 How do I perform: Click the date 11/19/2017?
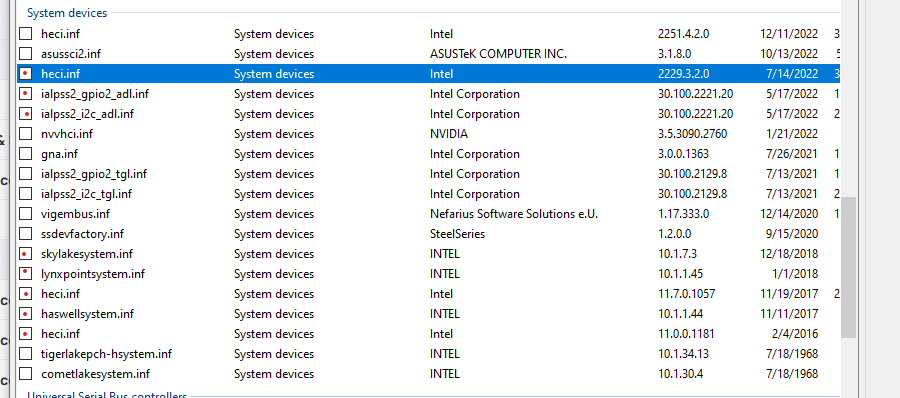click(788, 294)
